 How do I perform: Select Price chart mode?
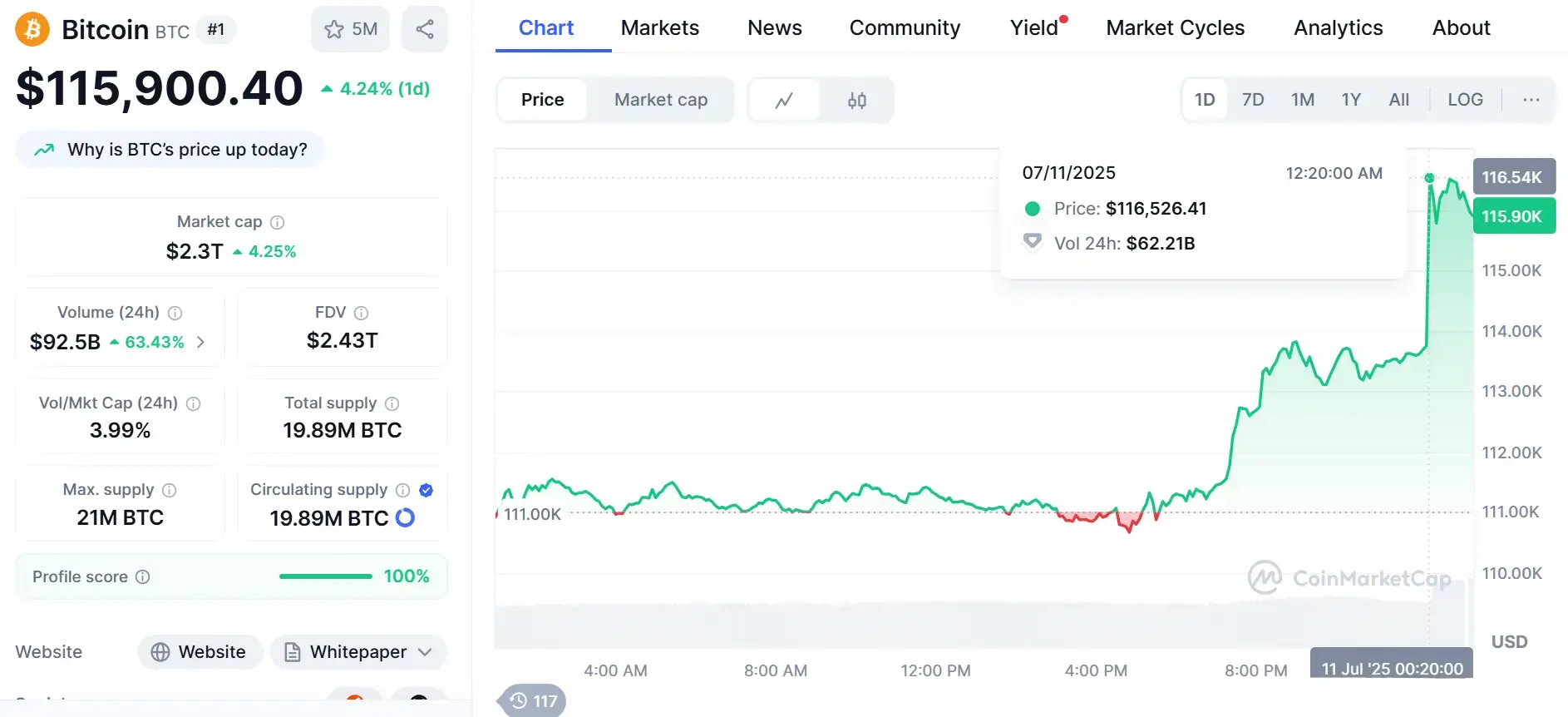pyautogui.click(x=543, y=100)
